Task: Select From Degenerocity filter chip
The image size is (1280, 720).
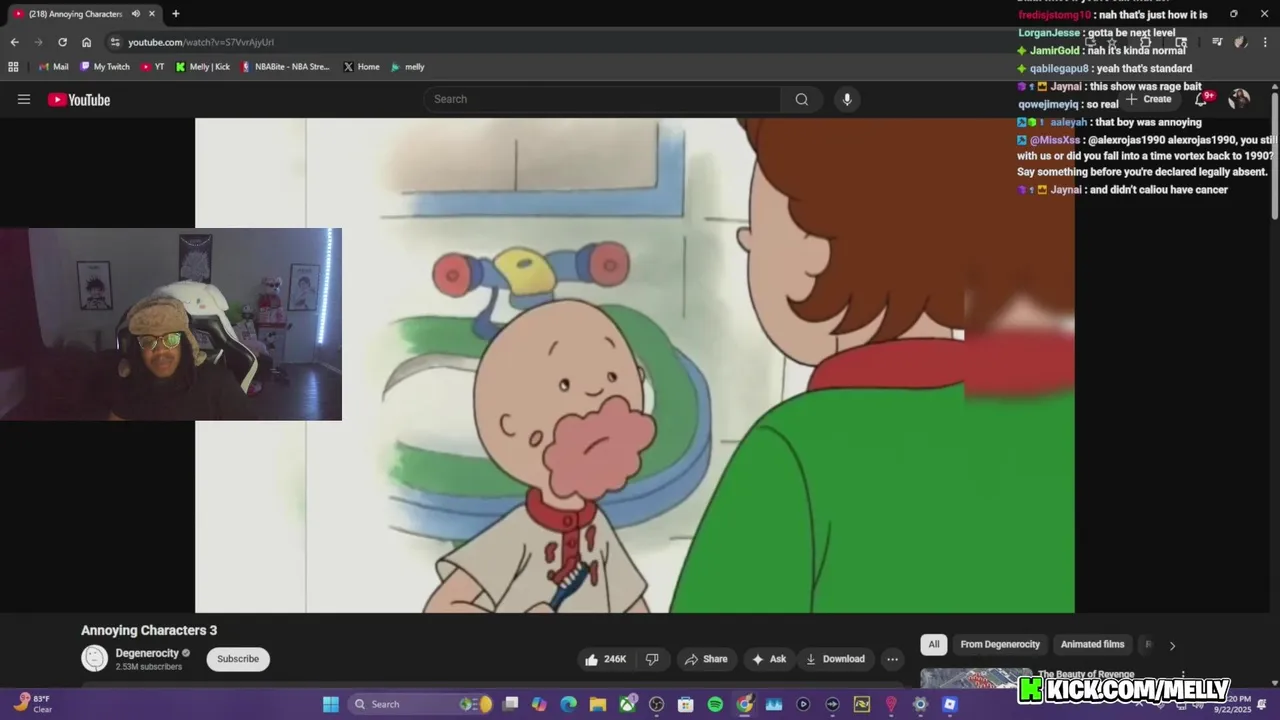Action: click(1000, 644)
